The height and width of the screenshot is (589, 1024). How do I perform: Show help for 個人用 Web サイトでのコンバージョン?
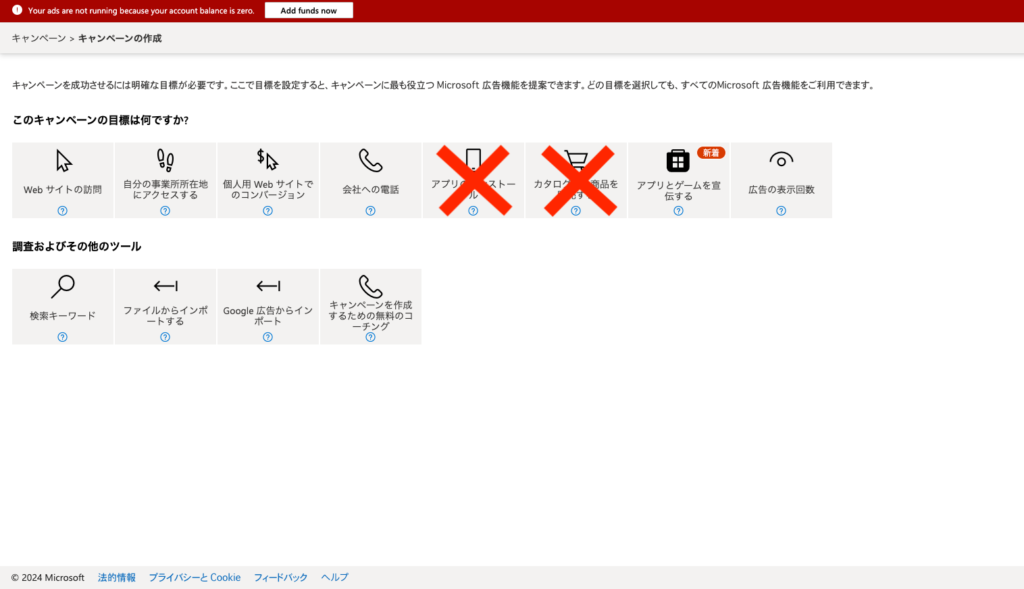(268, 211)
